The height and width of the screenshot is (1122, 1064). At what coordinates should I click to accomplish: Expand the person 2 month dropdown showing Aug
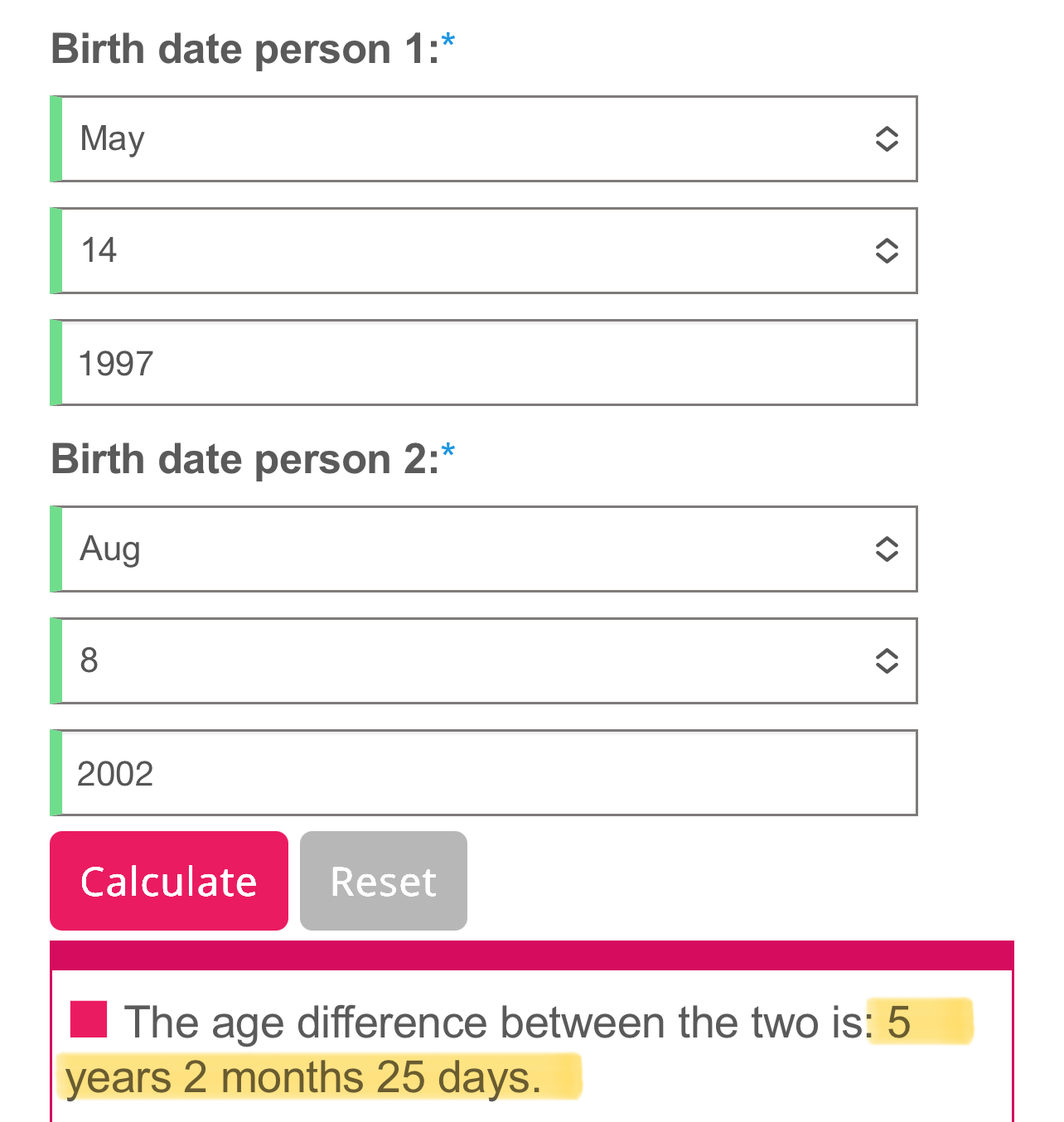pyautogui.click(x=464, y=549)
